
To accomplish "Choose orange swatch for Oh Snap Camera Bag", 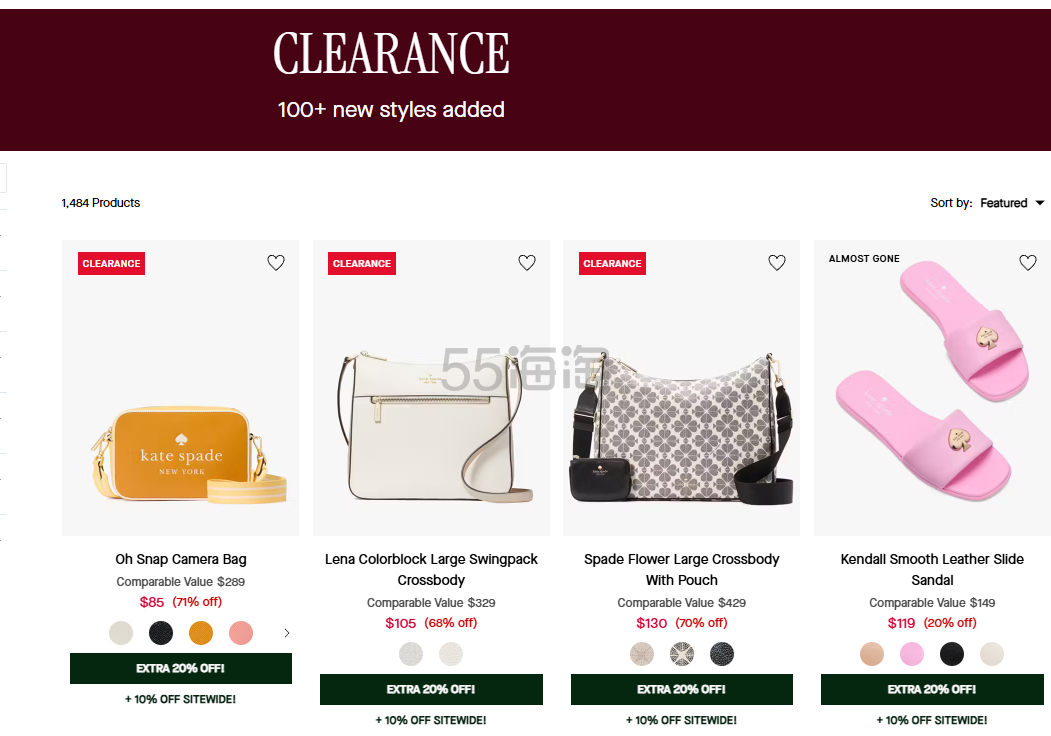I will 201,633.
